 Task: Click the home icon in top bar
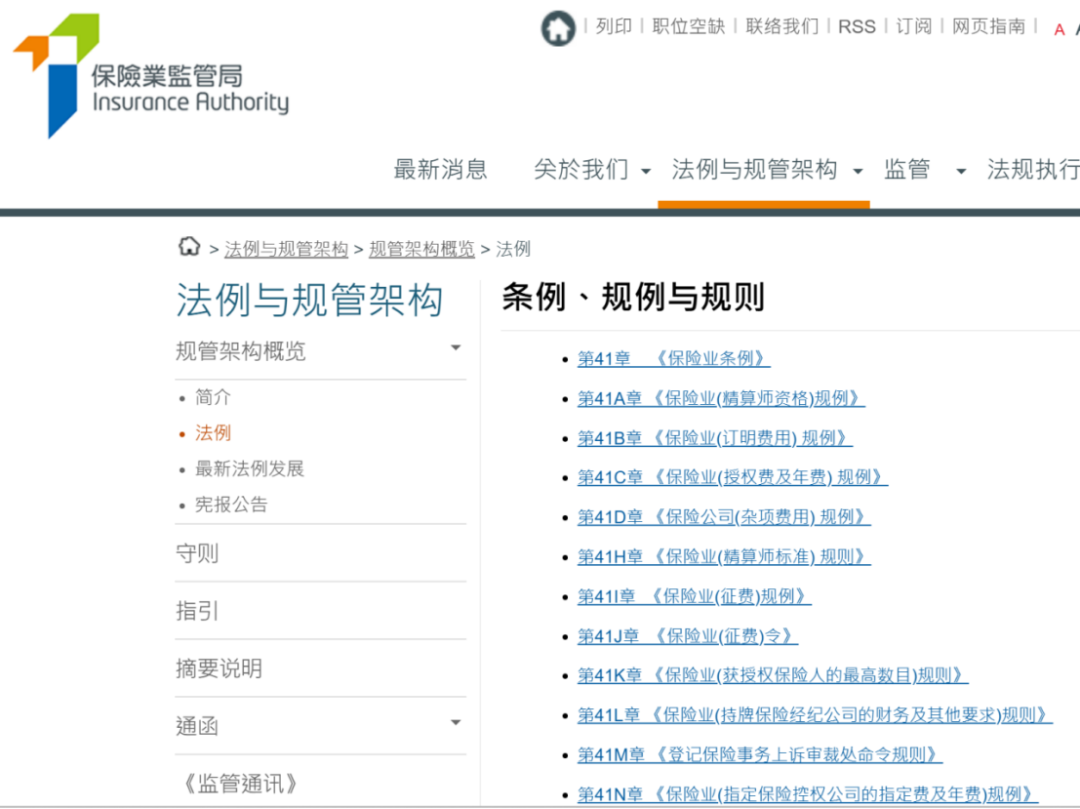[x=558, y=28]
